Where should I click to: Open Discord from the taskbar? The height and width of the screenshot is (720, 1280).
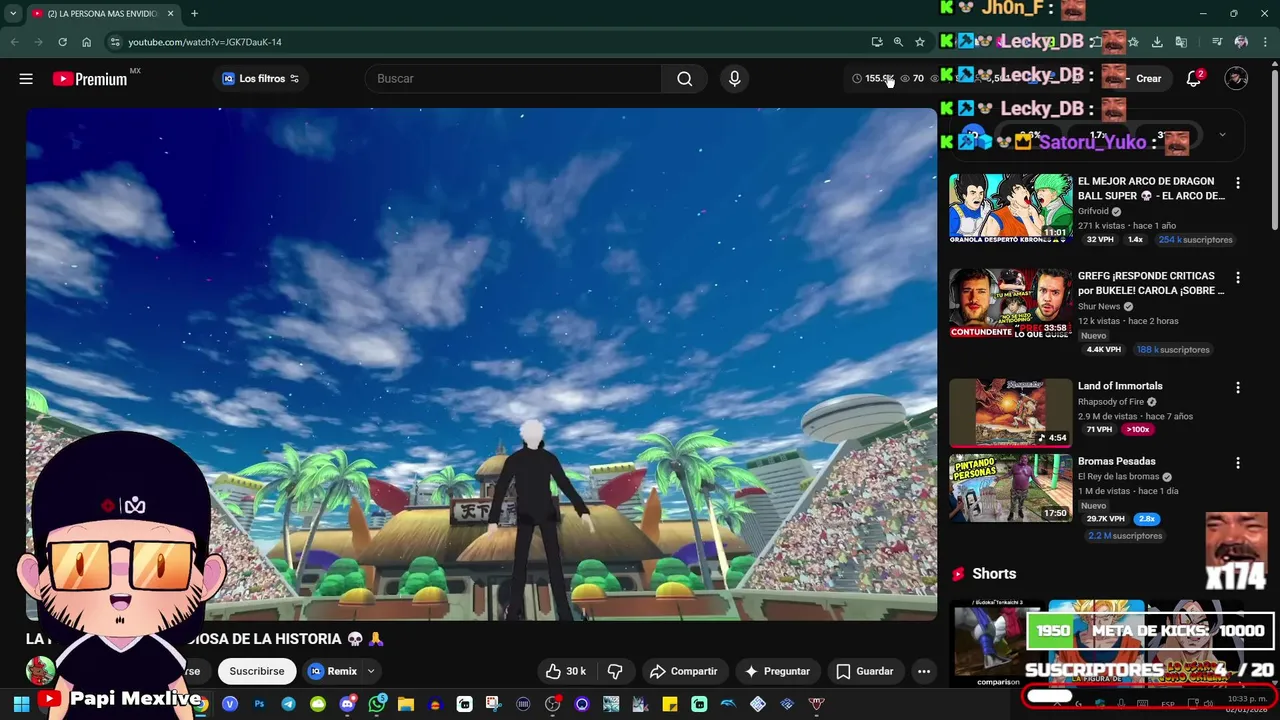347,704
